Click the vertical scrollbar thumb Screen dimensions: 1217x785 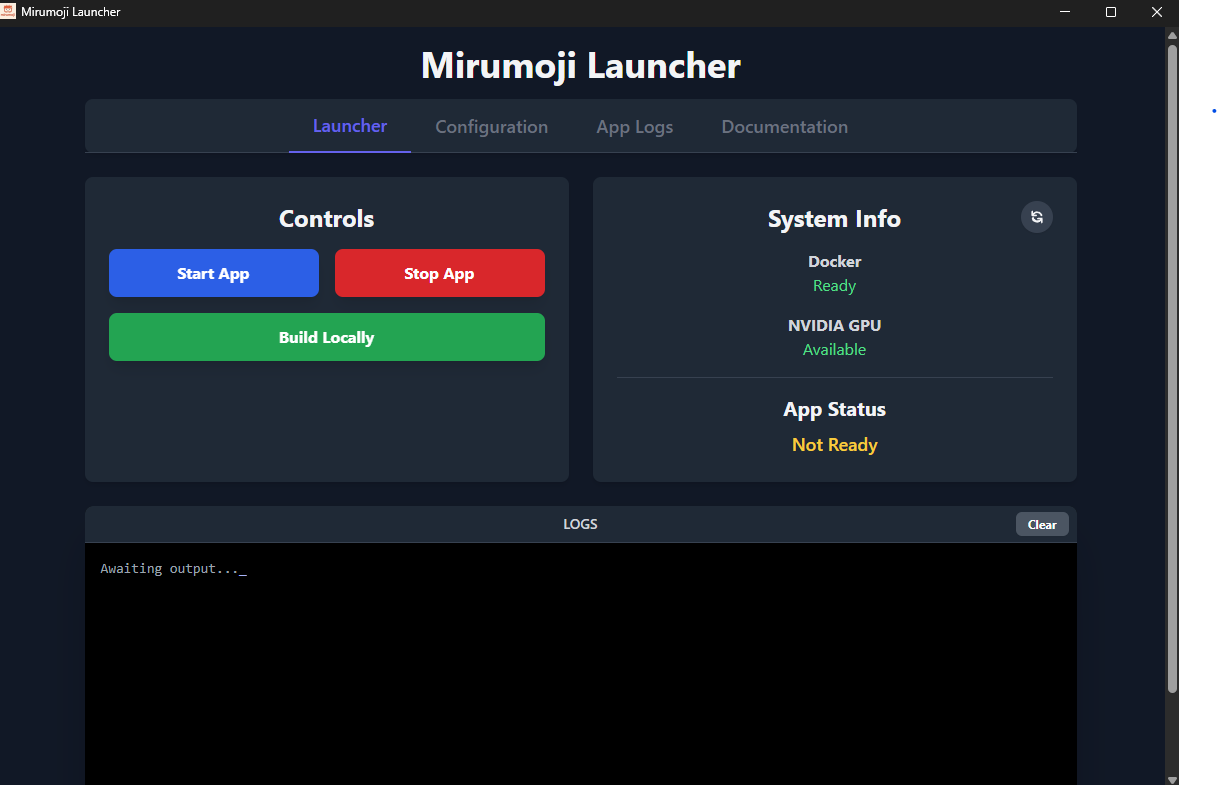(x=1172, y=368)
